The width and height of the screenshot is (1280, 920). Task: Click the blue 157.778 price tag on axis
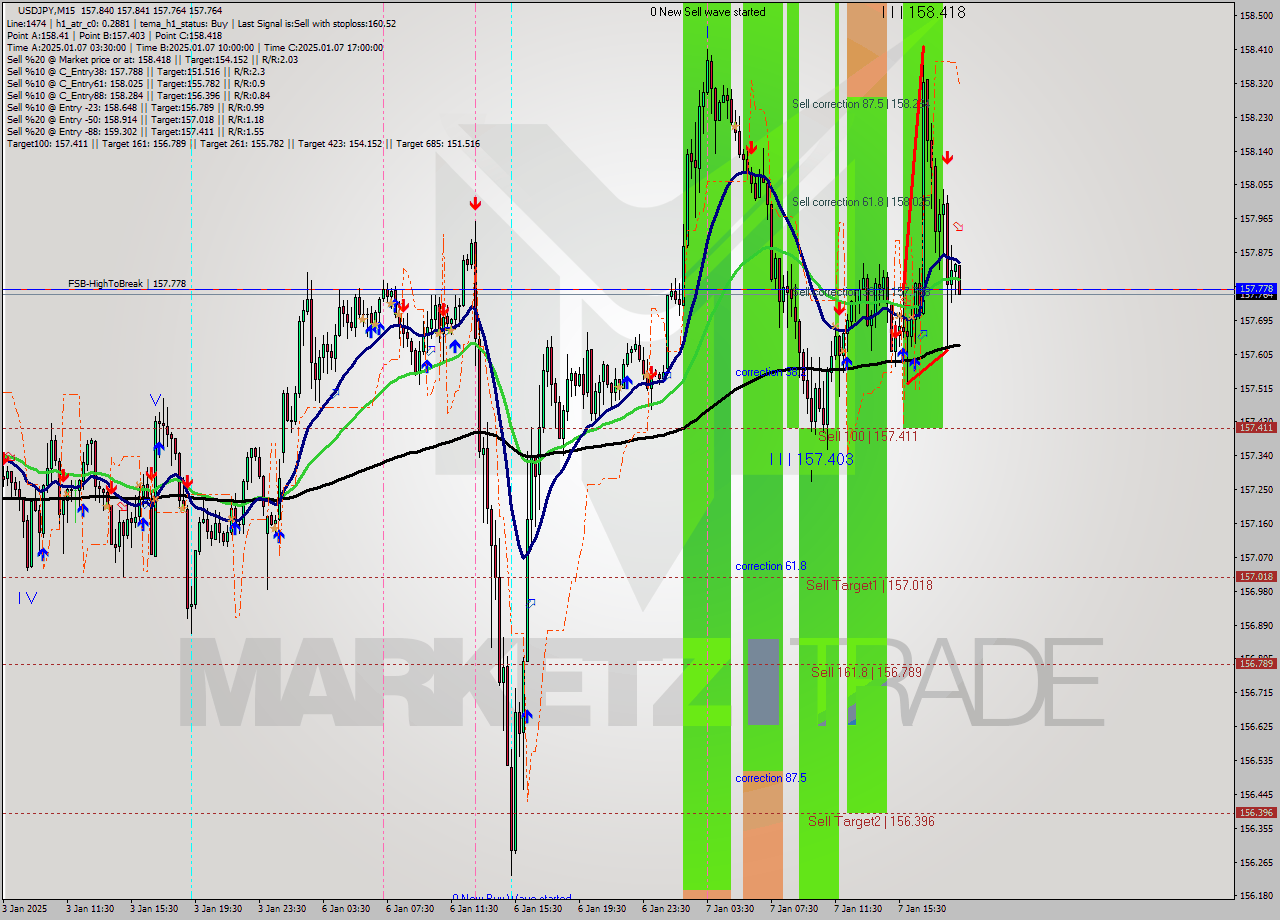1256,288
